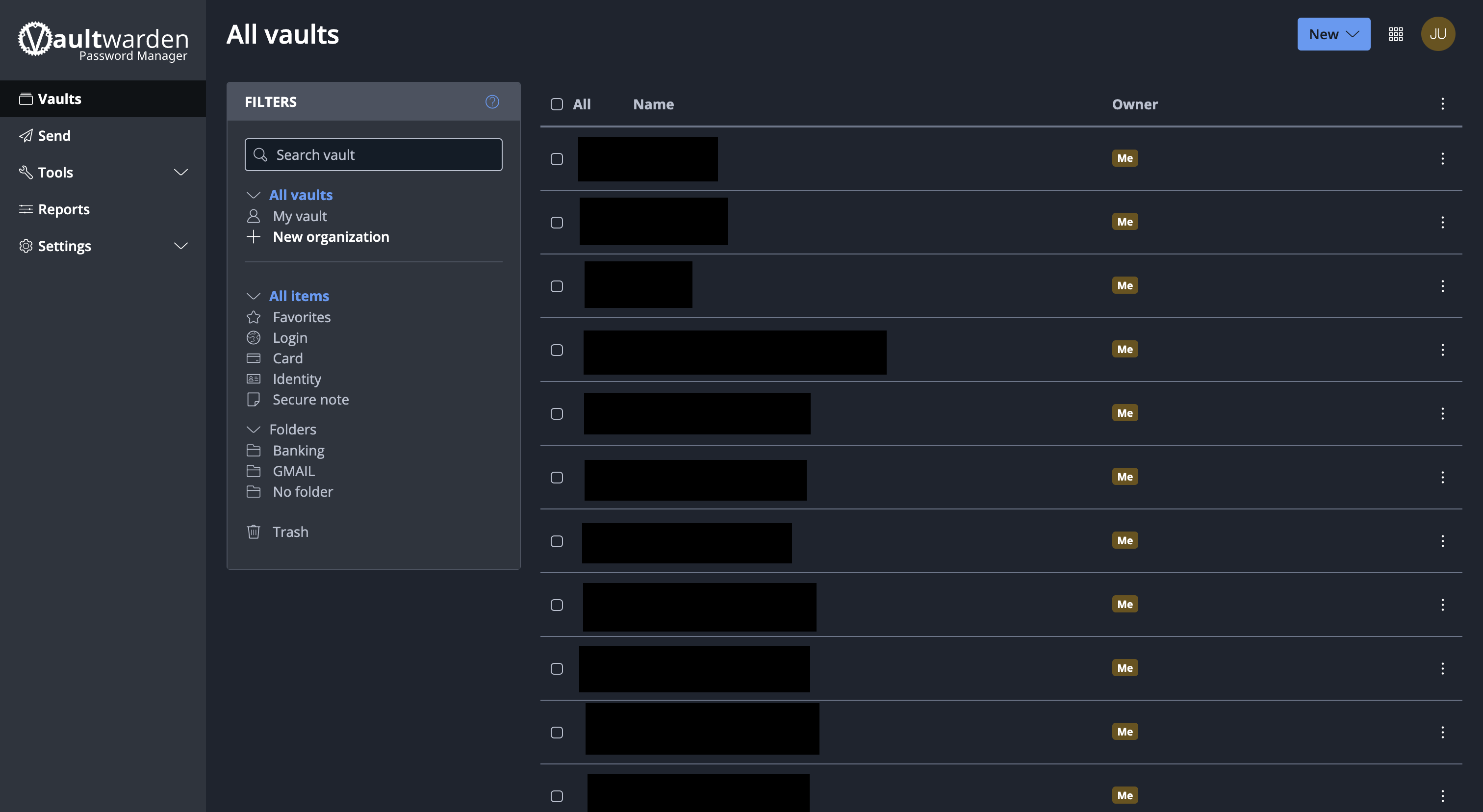Filter by My vault
This screenshot has height=812, width=1483.
click(299, 216)
